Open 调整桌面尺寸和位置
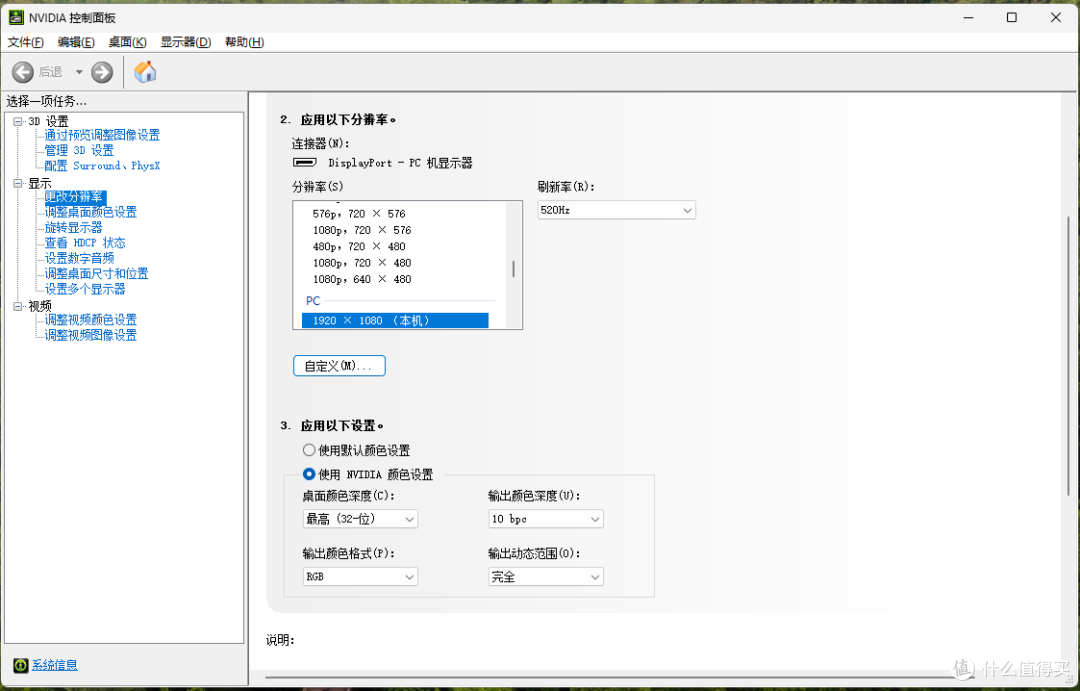Image resolution: width=1080 pixels, height=691 pixels. (96, 274)
